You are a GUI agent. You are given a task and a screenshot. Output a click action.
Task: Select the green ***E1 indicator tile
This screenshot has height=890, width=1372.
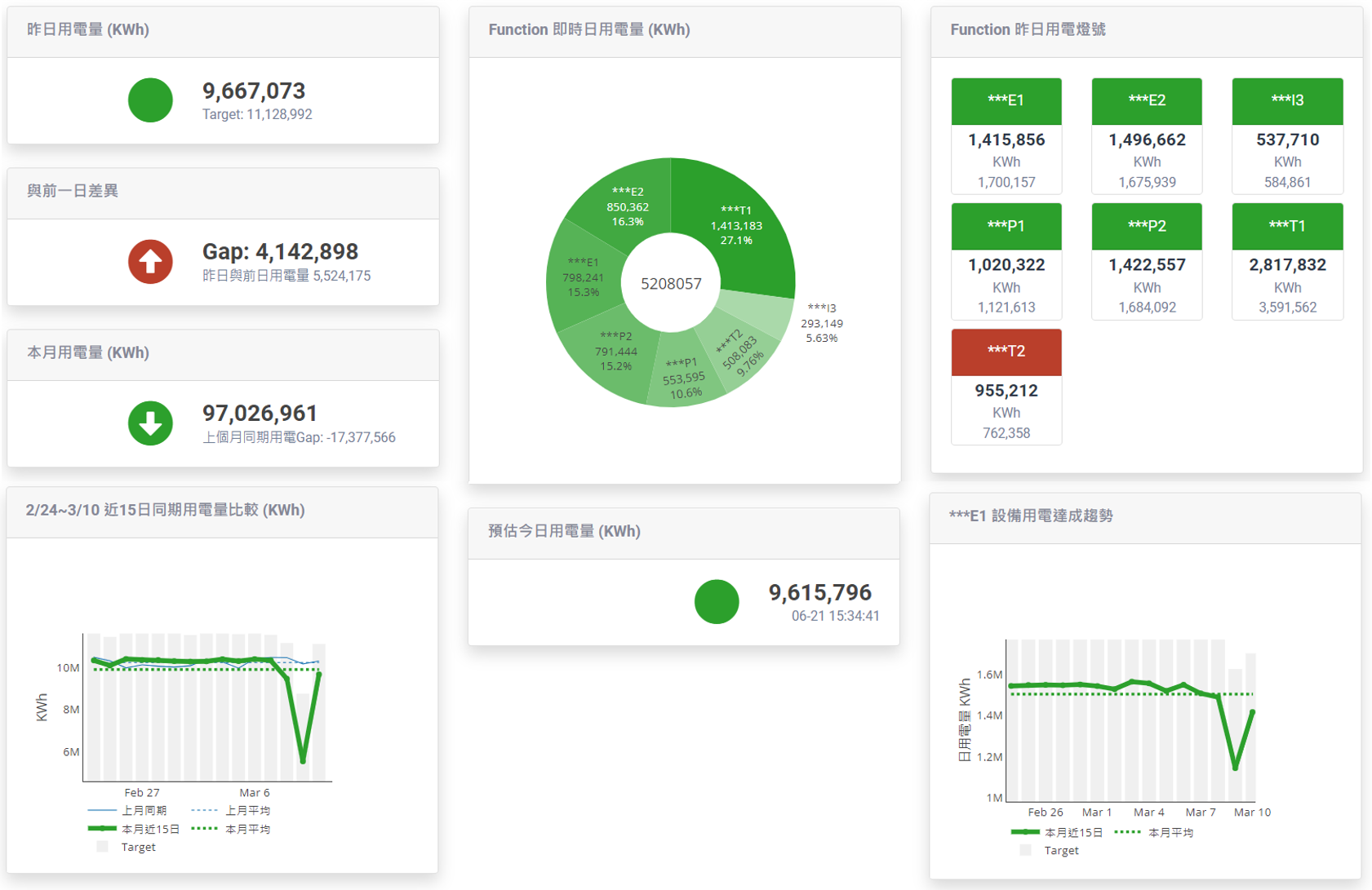[1006, 101]
